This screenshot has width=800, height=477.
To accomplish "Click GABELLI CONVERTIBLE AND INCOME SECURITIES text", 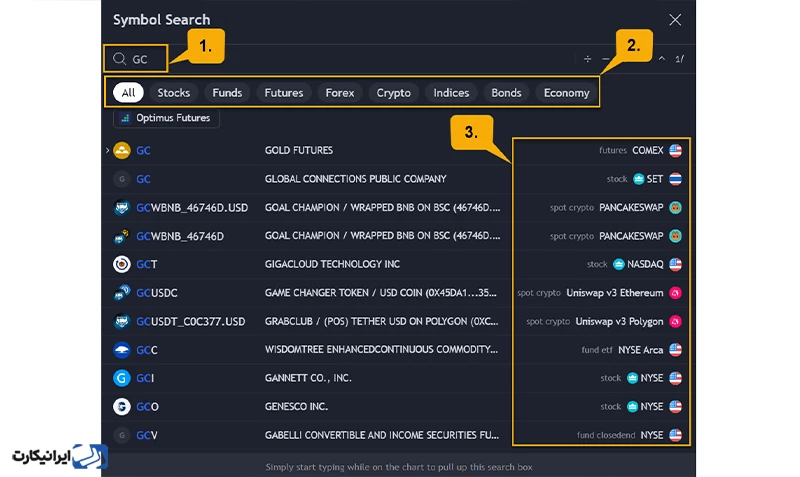I will (x=382, y=435).
